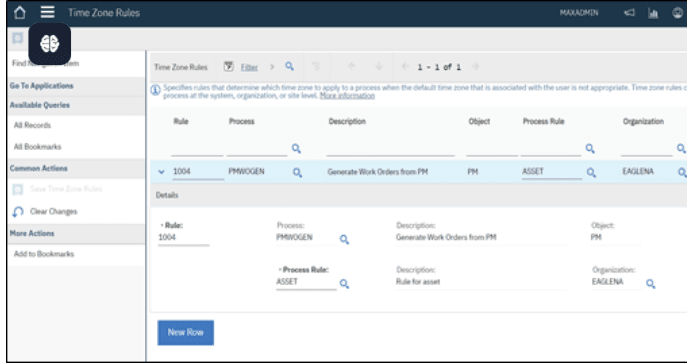
Task: Click the Process Rule filter input field
Action: point(551,149)
